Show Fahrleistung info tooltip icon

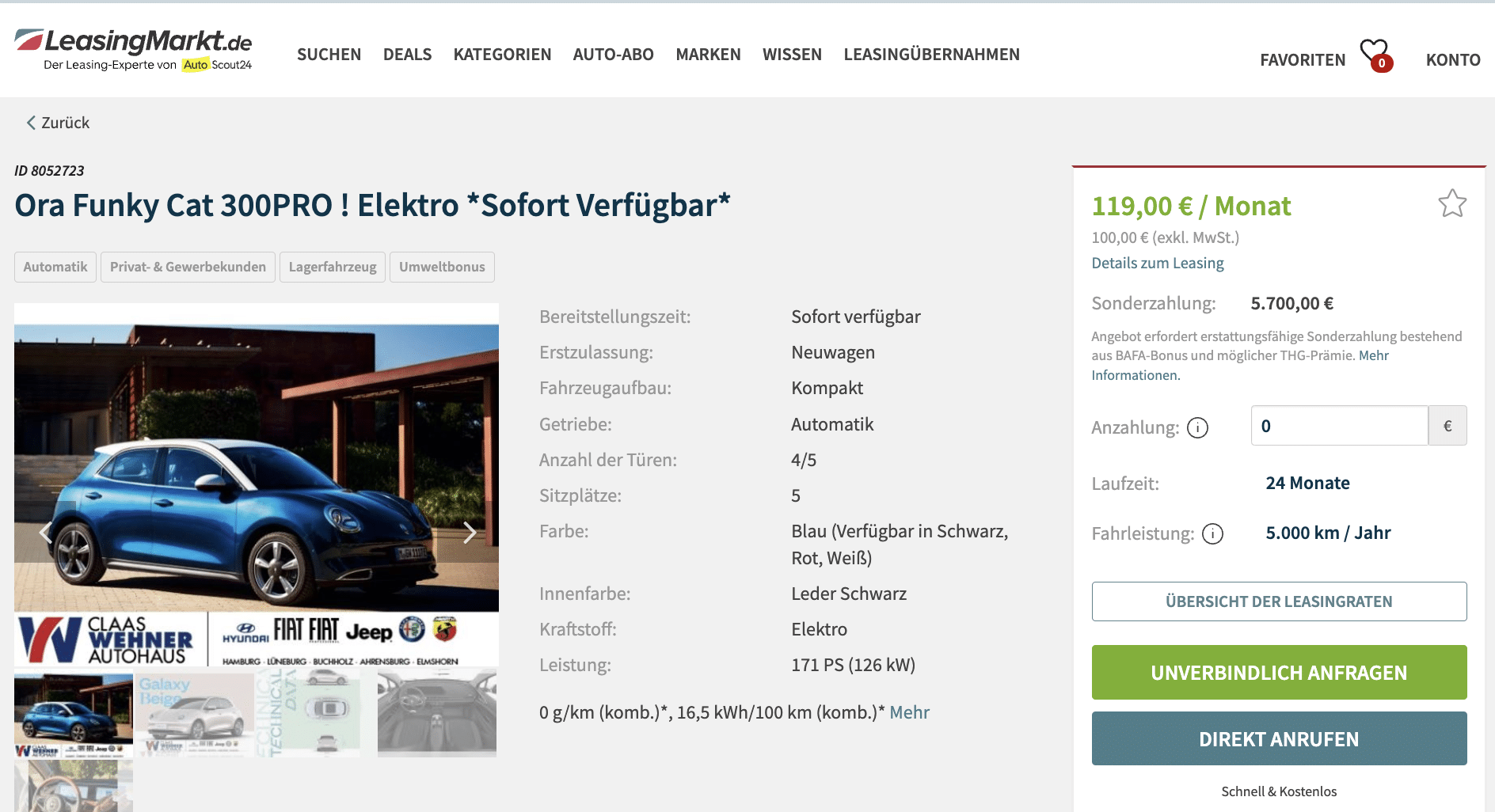point(1212,533)
